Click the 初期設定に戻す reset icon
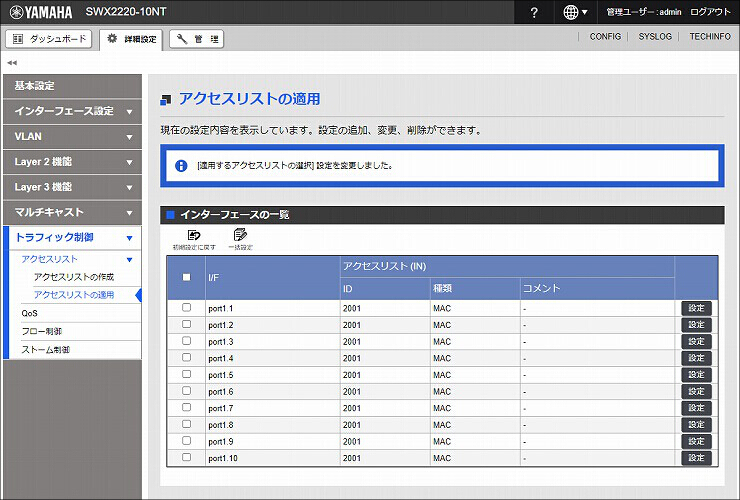 (x=194, y=239)
